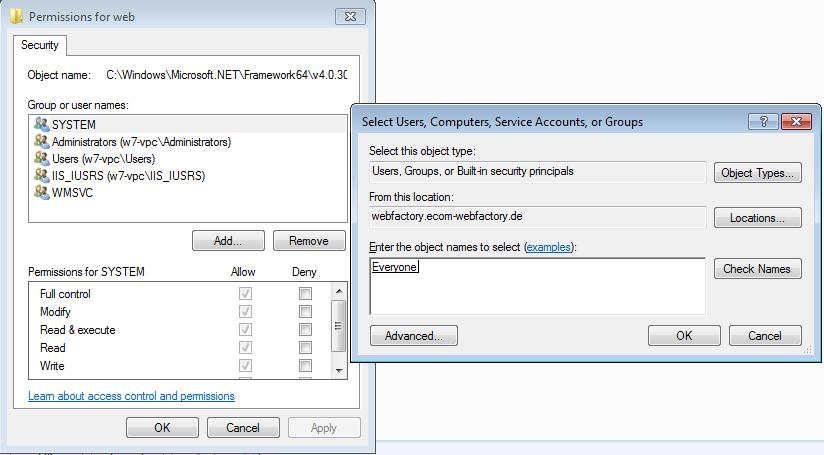
Task: Open the examples link
Action: 551,247
